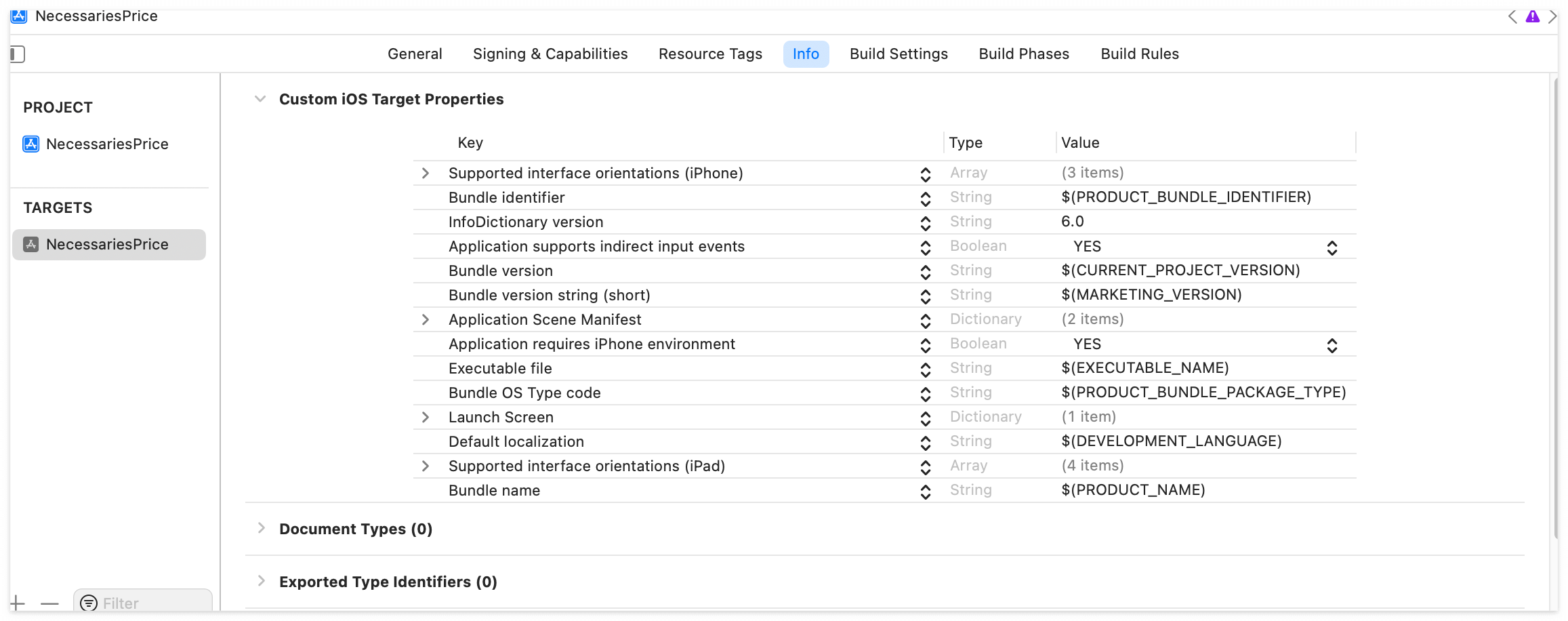Select the NecessariesPrice project icon in the sidebar
Screen dimensions: 1568x621
[x=31, y=144]
